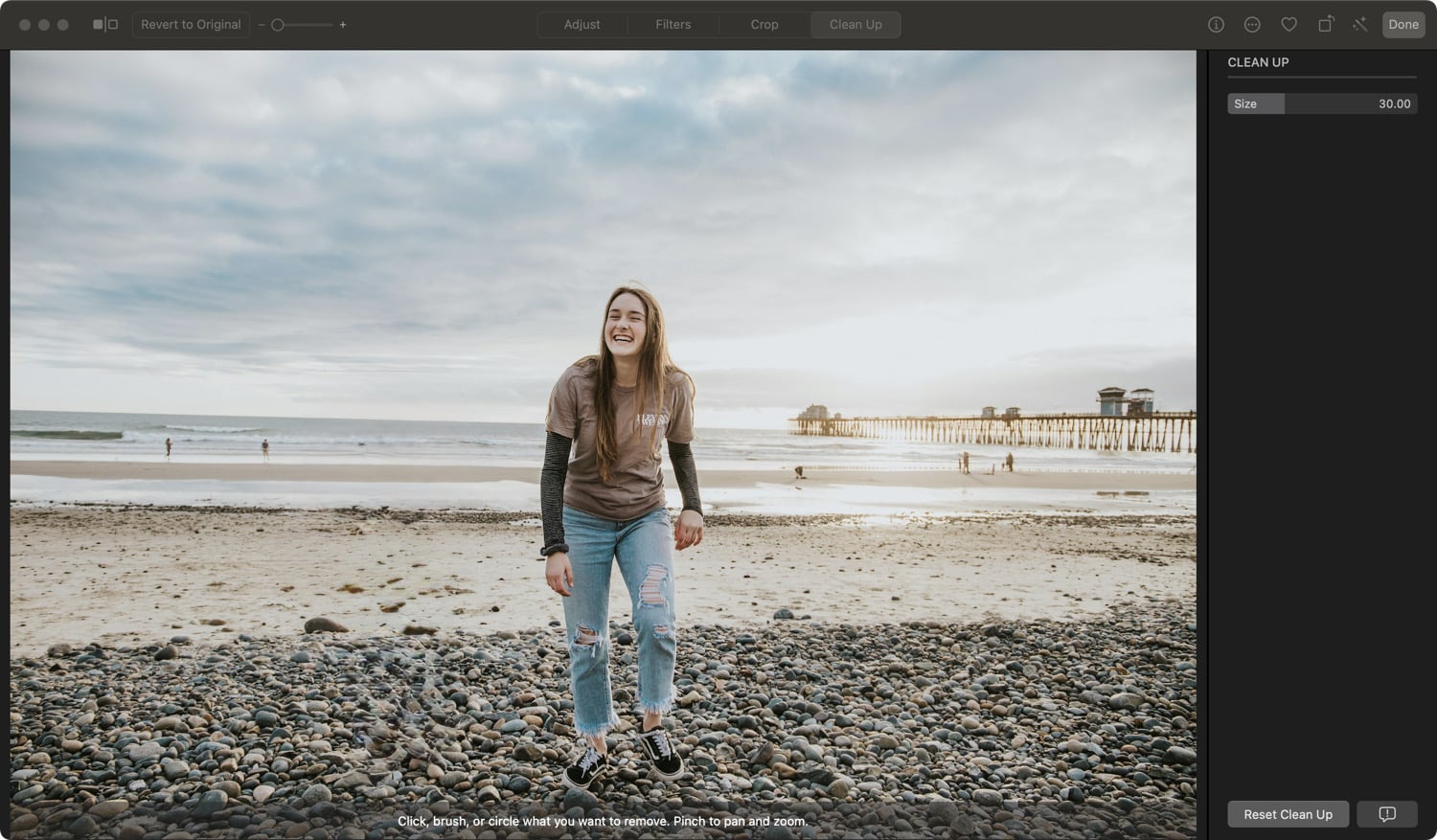Toggle the show-original compare icon

pyautogui.click(x=105, y=25)
